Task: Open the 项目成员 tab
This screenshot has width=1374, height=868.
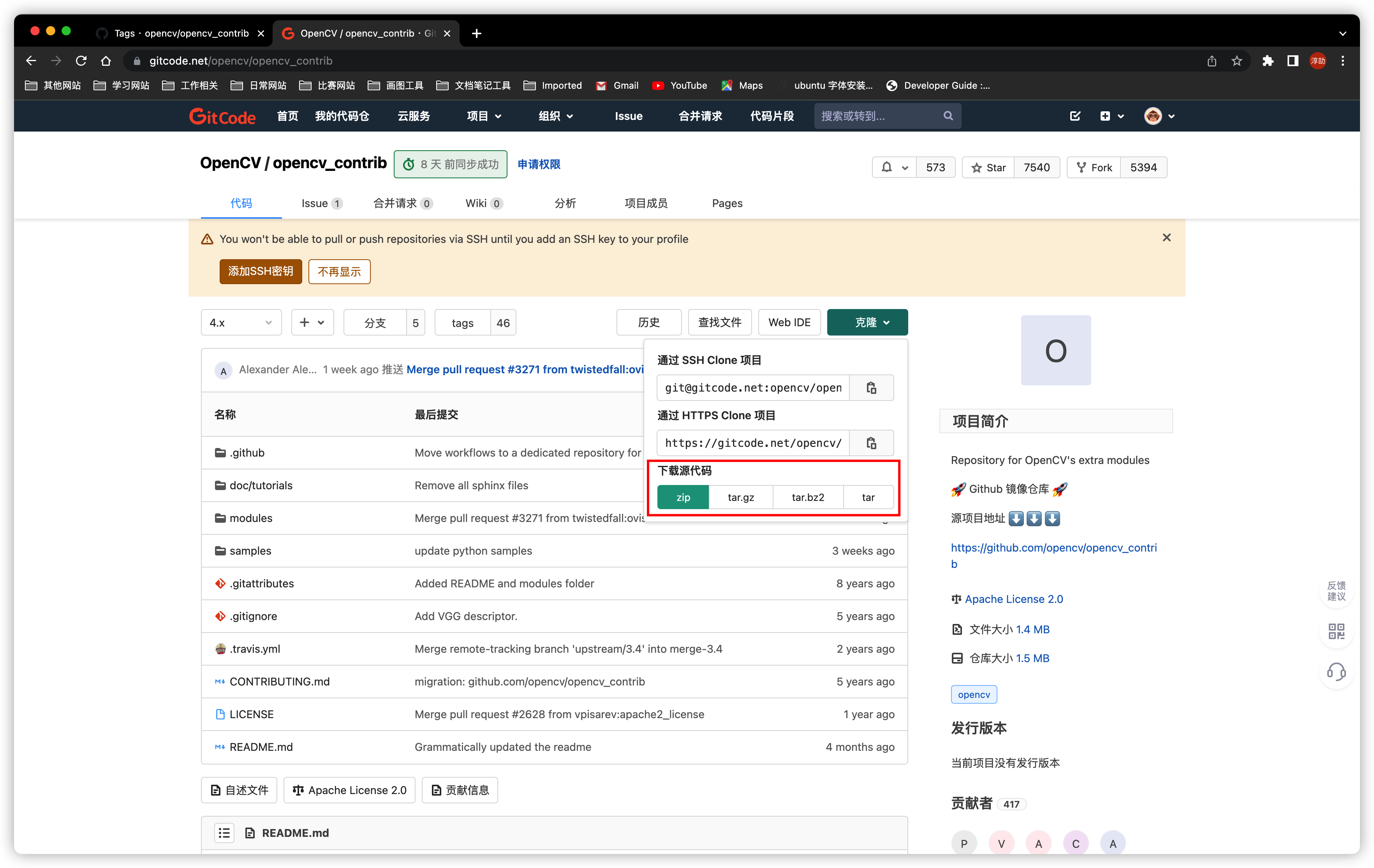Action: click(645, 203)
